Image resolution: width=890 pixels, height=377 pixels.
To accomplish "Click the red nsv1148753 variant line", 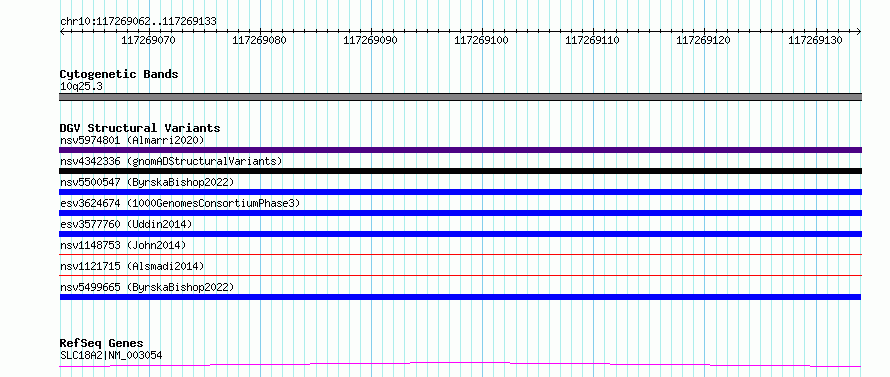I will pyautogui.click(x=460, y=255).
